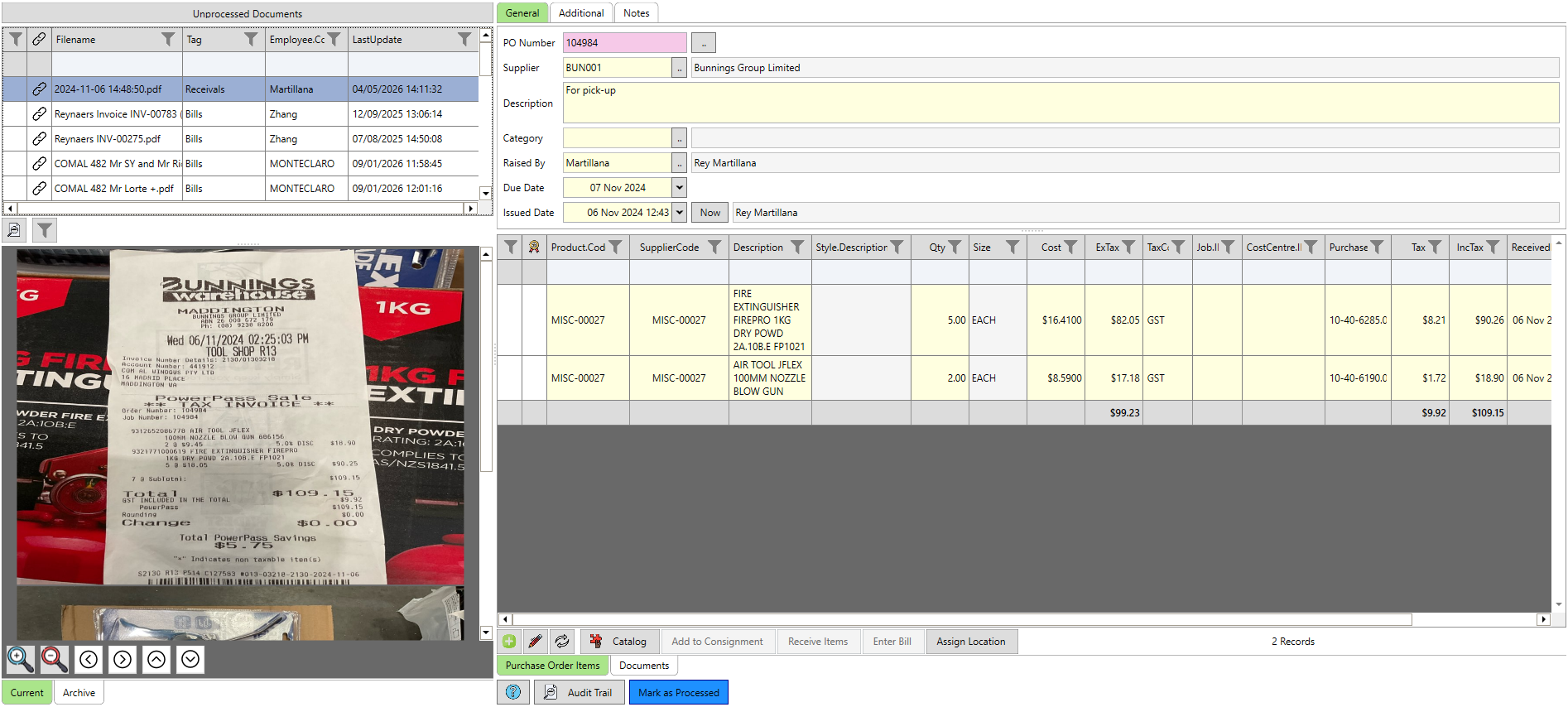This screenshot has height=707, width=1568.
Task: Select COMAL 482 Mr SY document row
Action: tap(240, 163)
